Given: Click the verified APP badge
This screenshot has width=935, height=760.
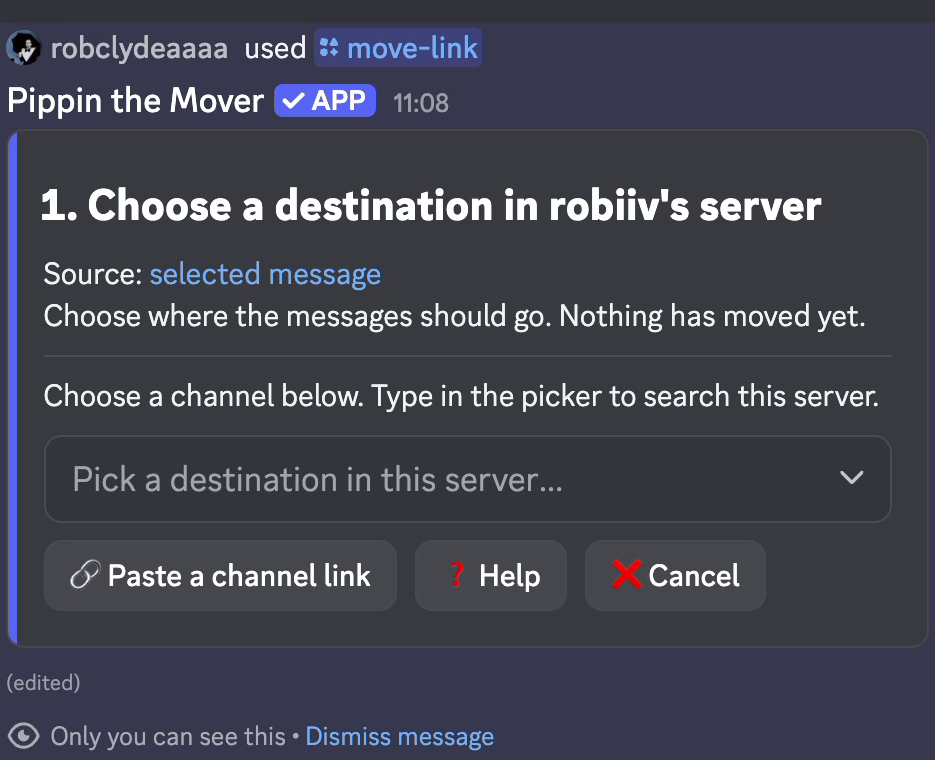Looking at the screenshot, I should pos(325,100).
